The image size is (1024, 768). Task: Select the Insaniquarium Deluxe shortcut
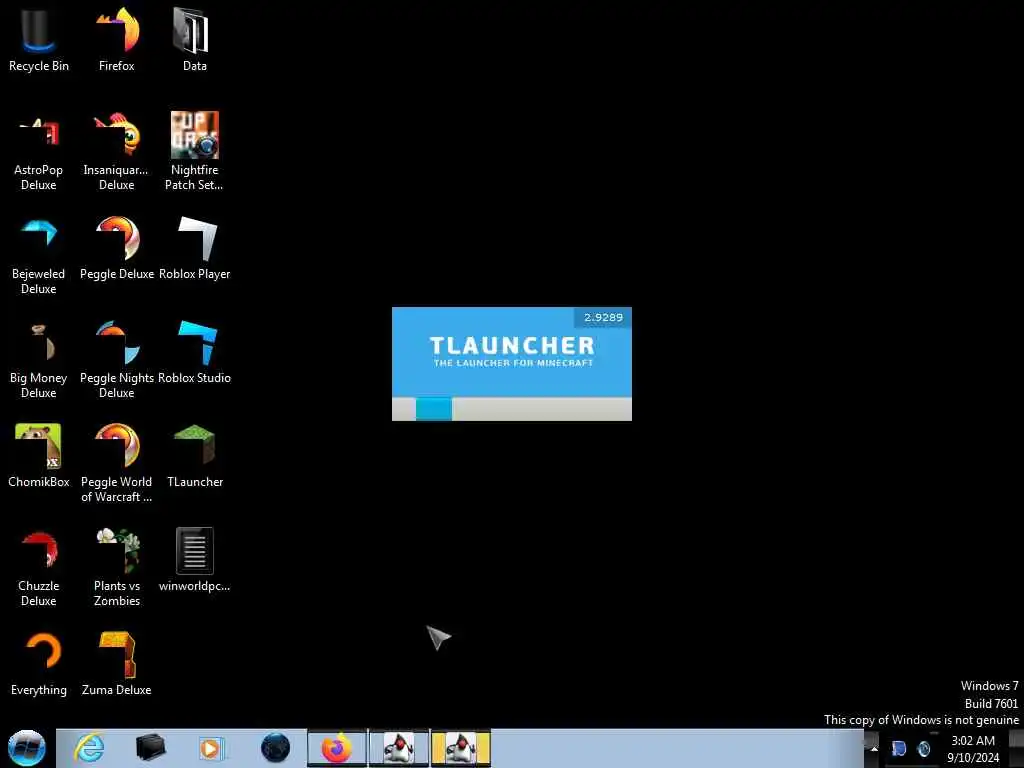117,152
